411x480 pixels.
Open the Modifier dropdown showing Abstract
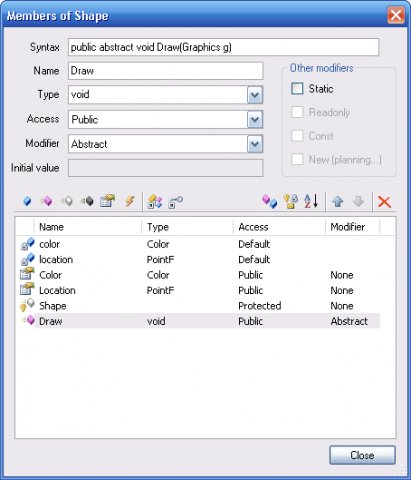255,144
